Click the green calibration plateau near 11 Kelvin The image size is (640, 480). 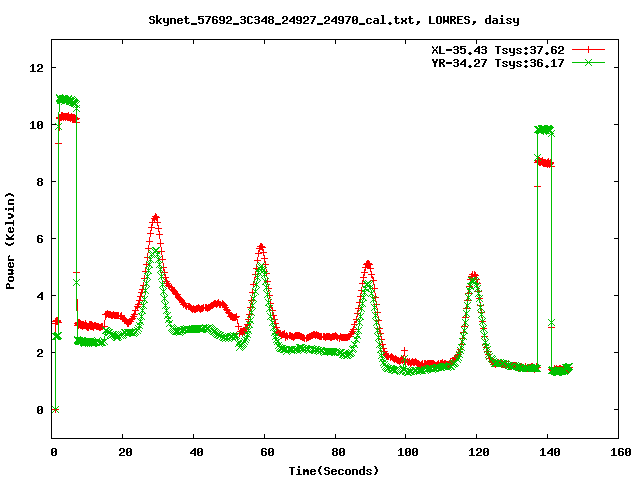point(67,100)
